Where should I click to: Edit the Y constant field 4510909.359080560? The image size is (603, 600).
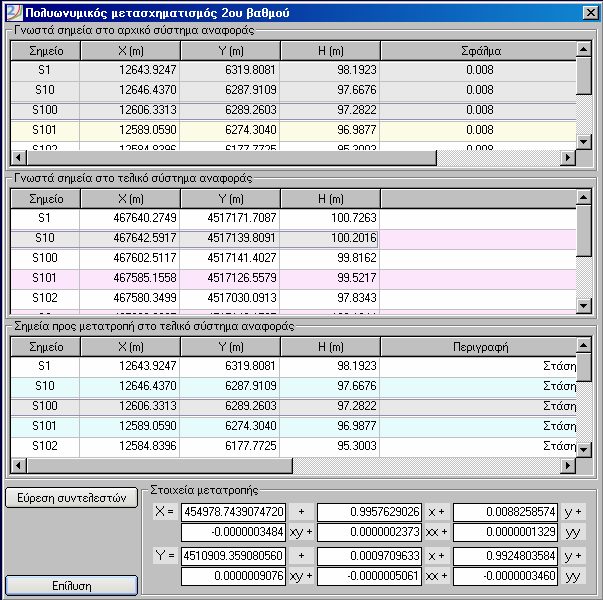tap(233, 556)
